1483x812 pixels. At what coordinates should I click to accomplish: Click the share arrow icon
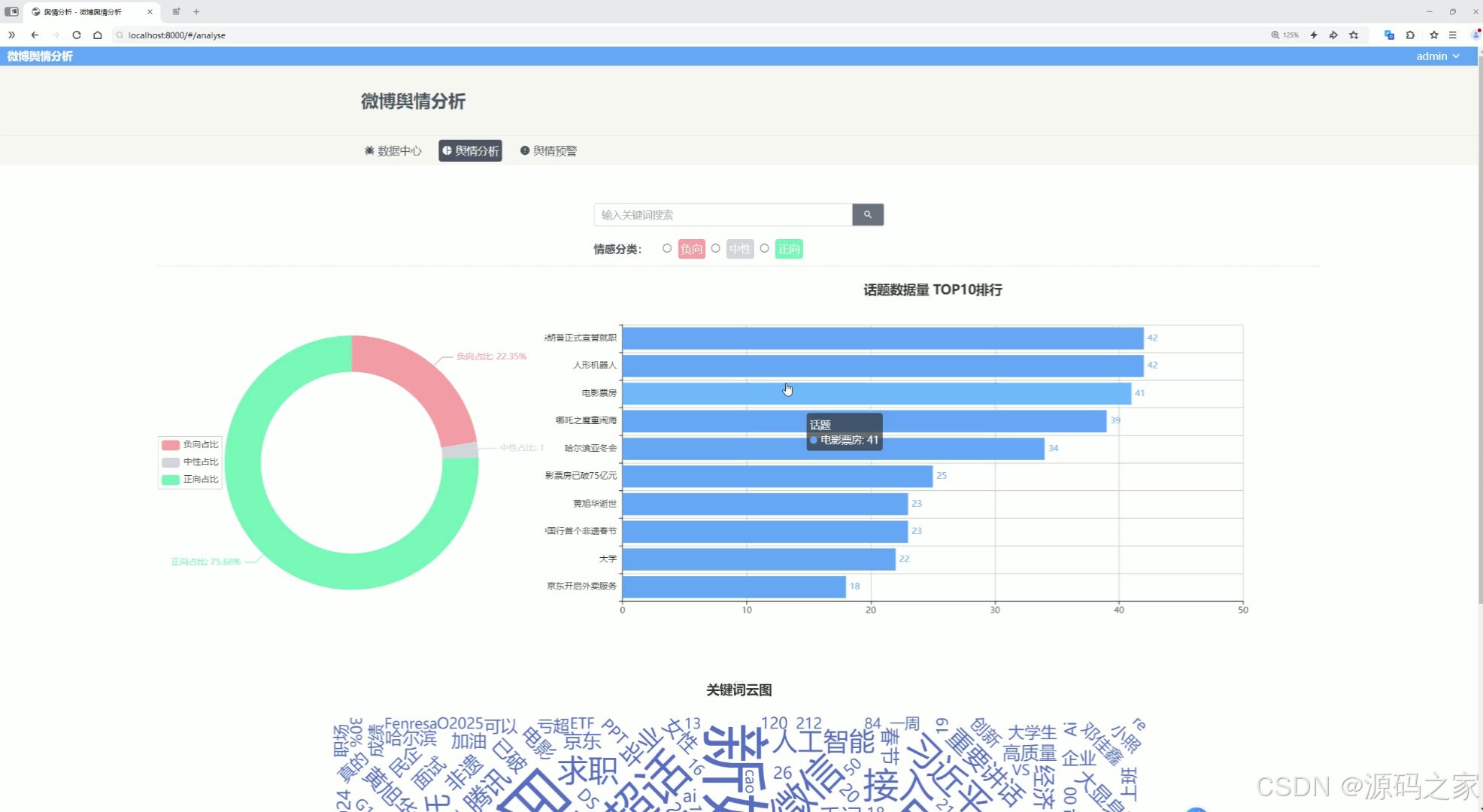pos(1333,35)
